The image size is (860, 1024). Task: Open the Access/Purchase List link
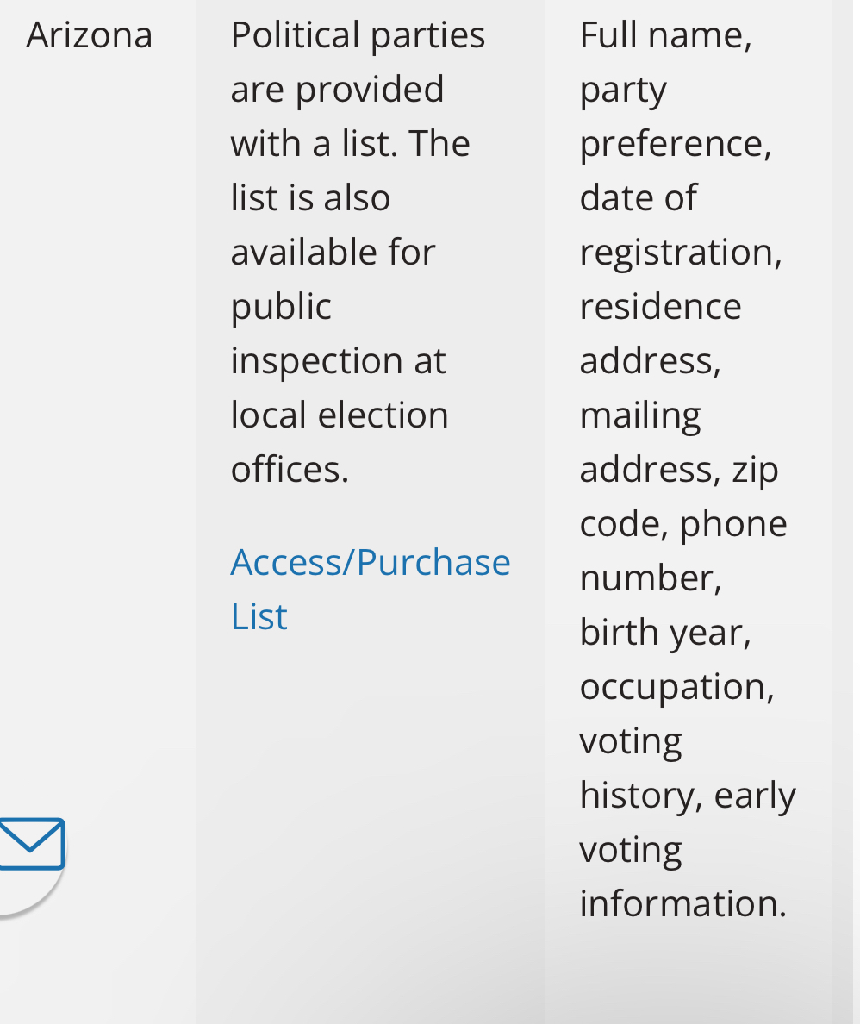click(370, 589)
